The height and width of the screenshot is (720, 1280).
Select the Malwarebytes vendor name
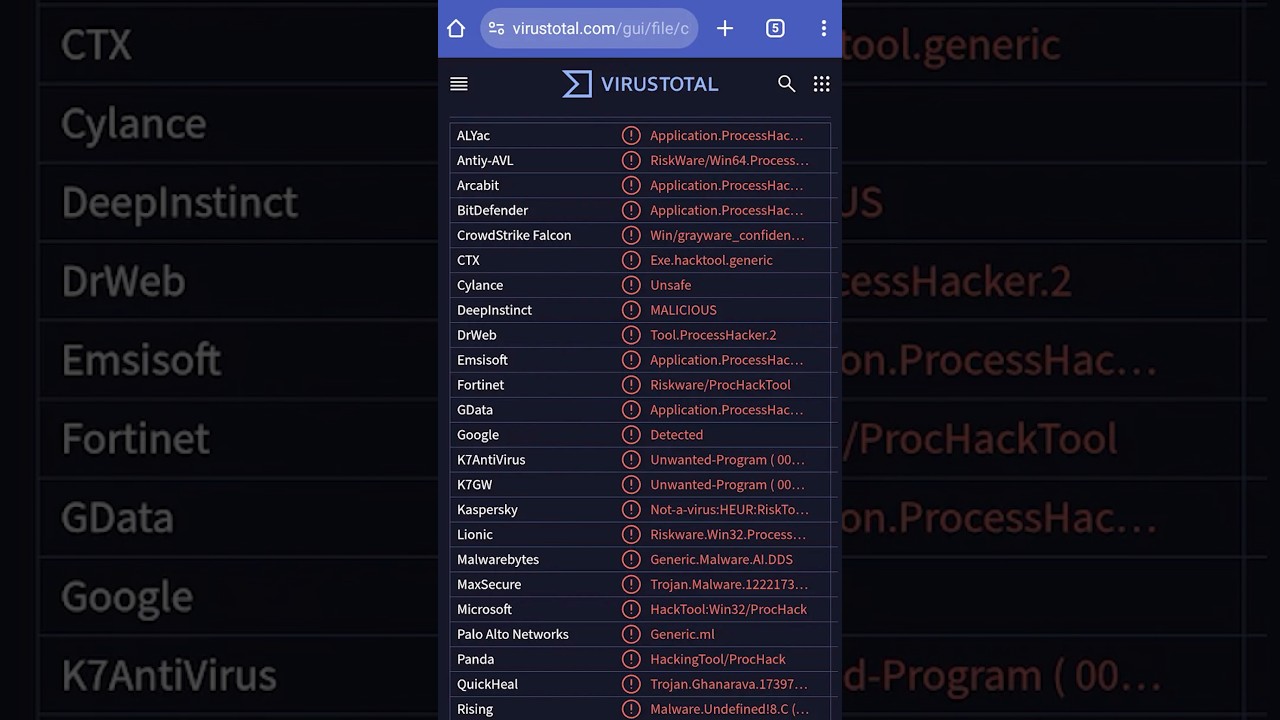tap(498, 560)
